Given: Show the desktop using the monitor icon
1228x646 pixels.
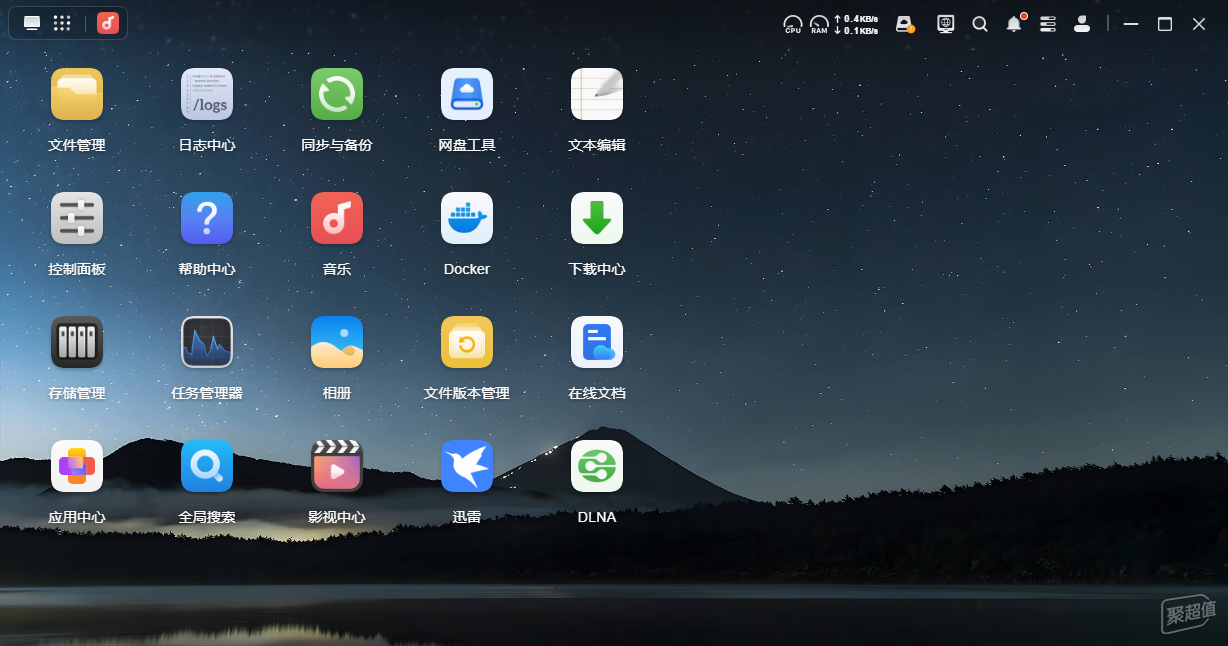Looking at the screenshot, I should coord(32,23).
